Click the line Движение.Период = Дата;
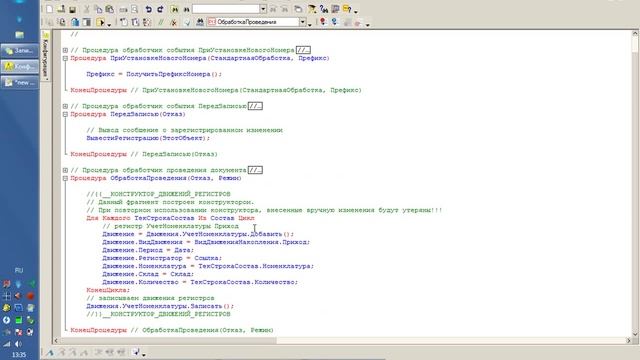Viewport: 640px width, 360px height. 148,250
